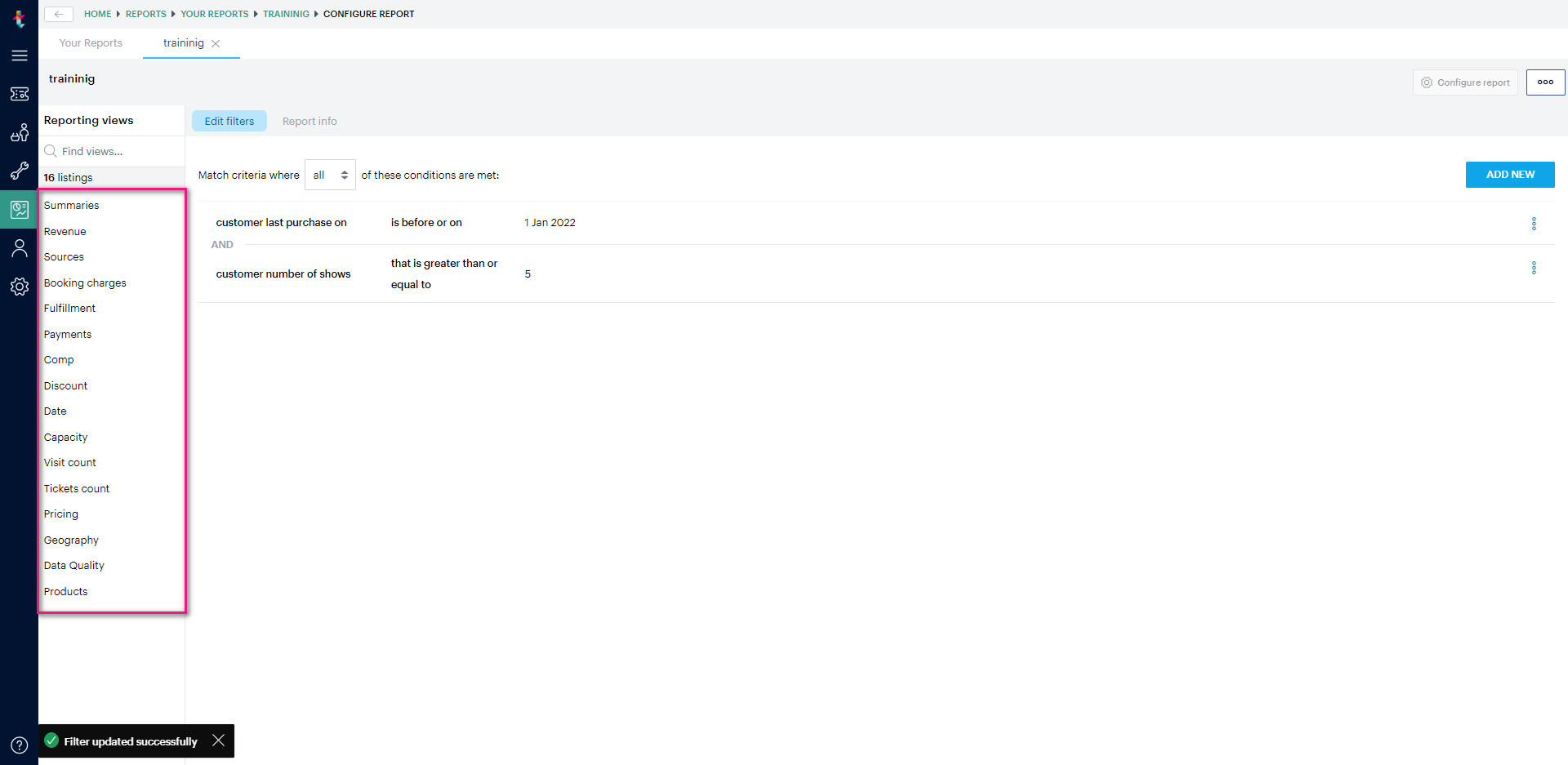Open the wrench tools icon in the sidebar
Image resolution: width=1568 pixels, height=765 pixels.
point(19,171)
